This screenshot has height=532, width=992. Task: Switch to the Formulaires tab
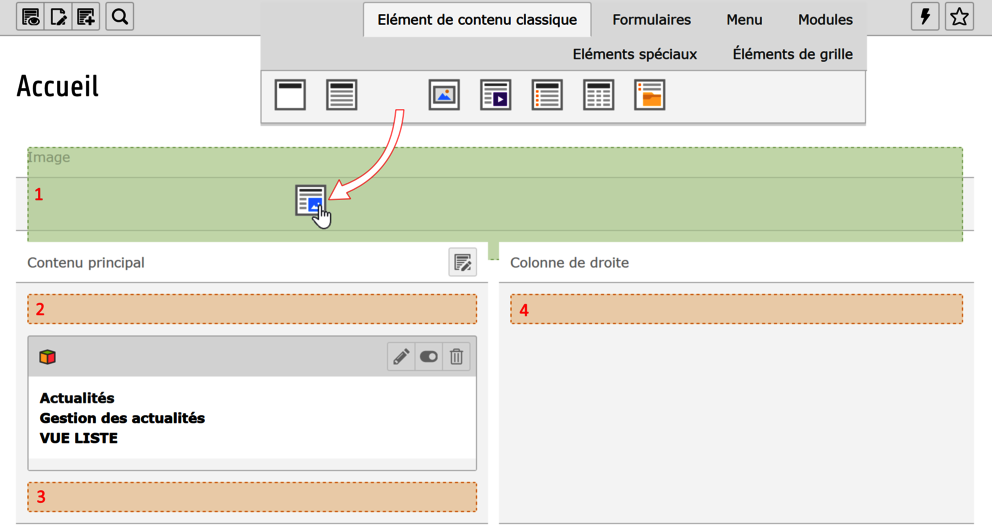pos(652,20)
